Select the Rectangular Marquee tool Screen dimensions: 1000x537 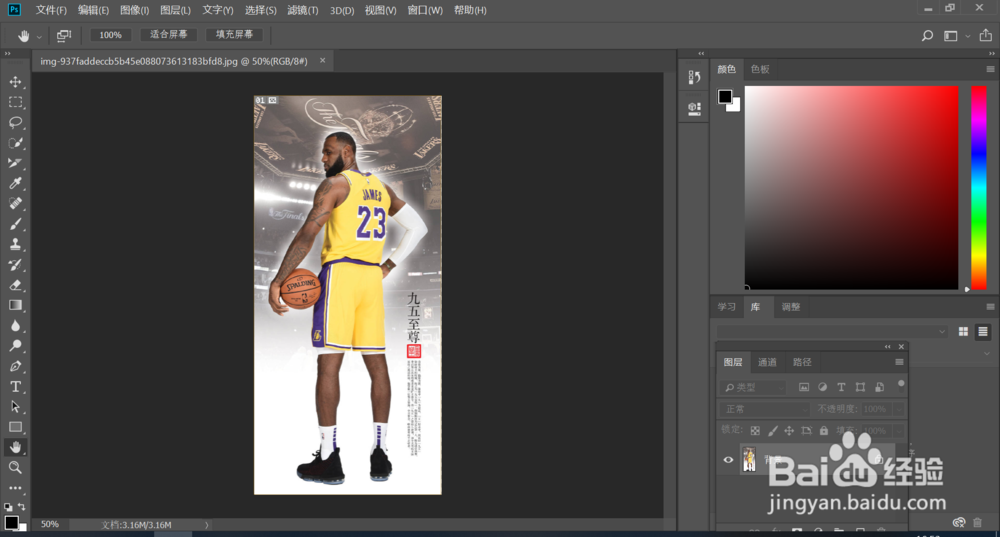(16, 102)
